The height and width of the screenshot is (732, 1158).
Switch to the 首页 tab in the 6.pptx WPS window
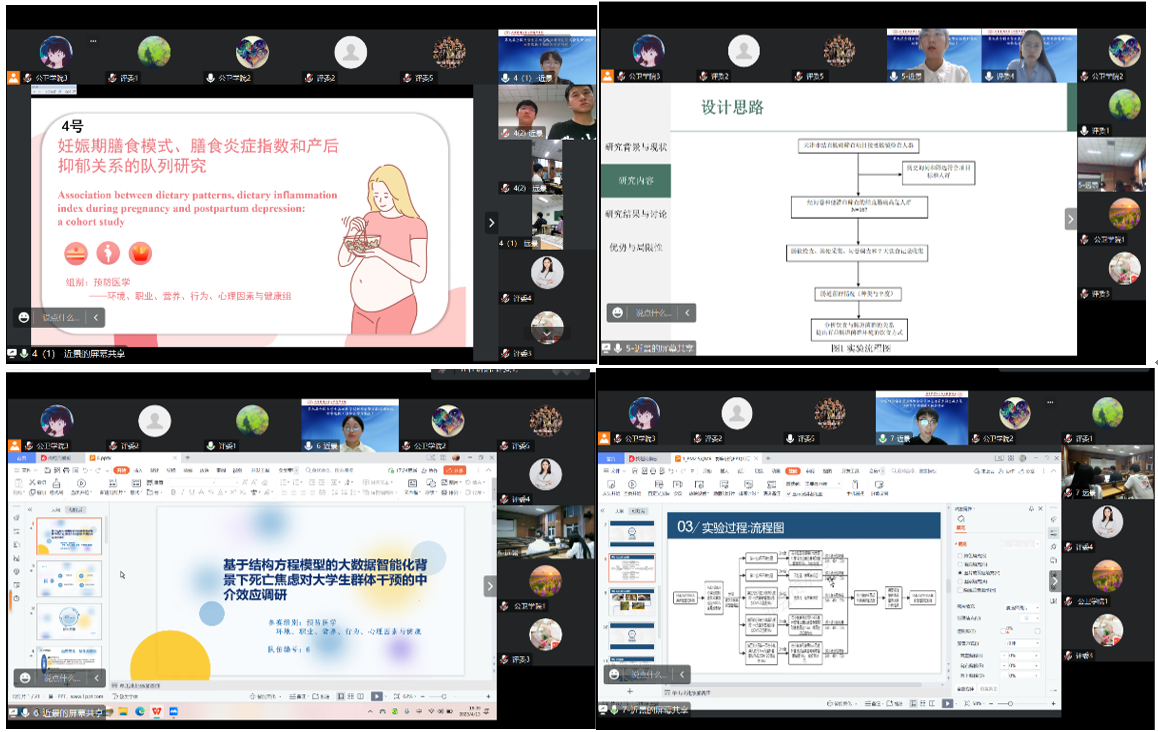21,458
